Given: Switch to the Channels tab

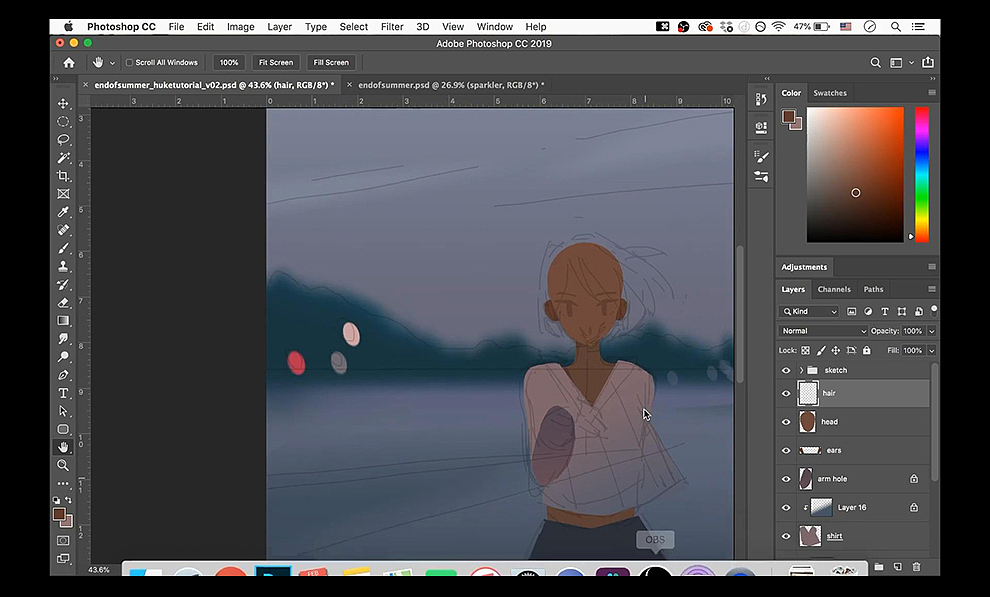Looking at the screenshot, I should tap(834, 289).
